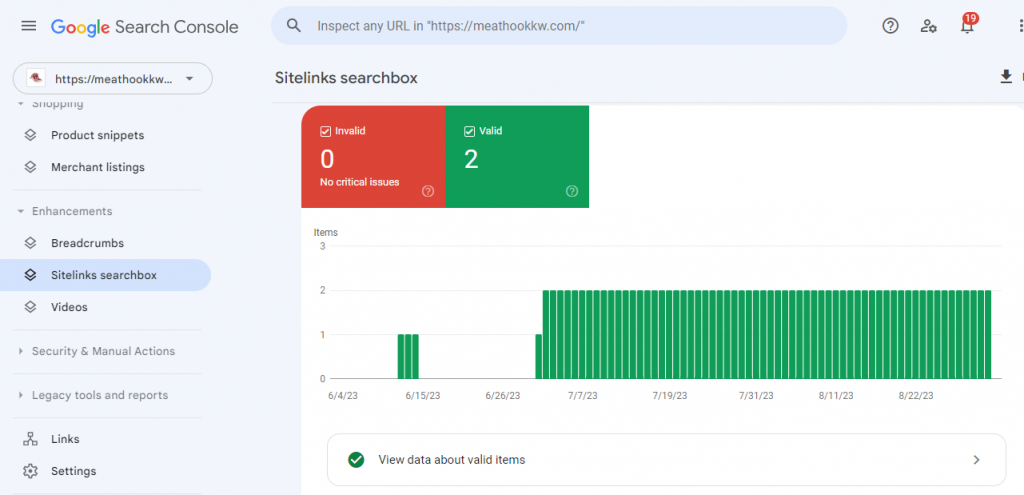This screenshot has height=495, width=1024.
Task: Toggle the Valid checkbox
Action: point(469,131)
